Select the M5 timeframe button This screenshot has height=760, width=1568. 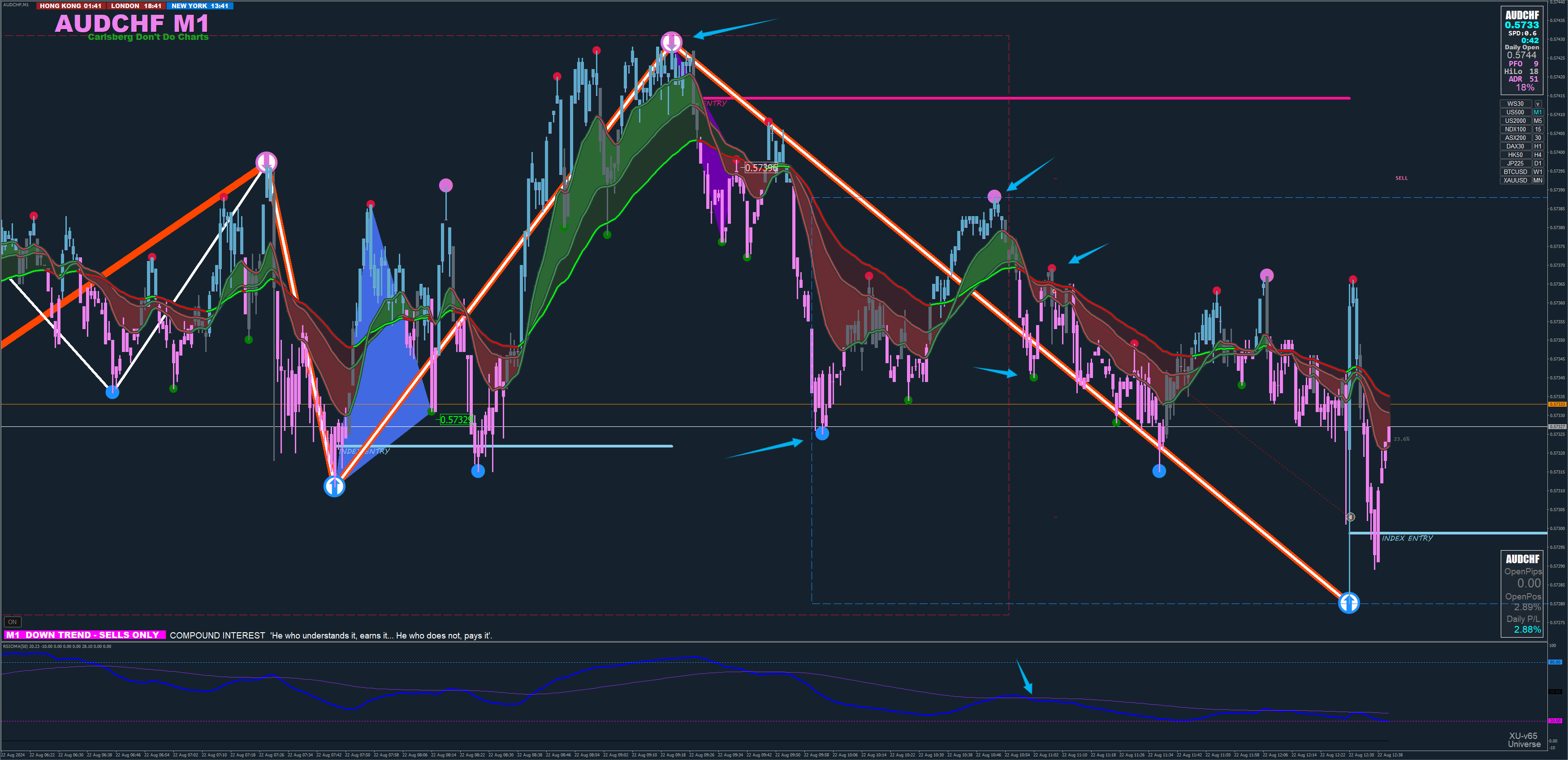point(1538,121)
